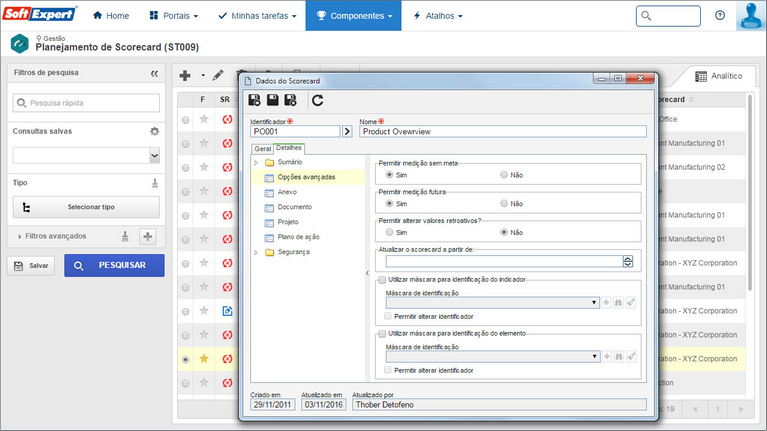Select Sim for Permitir medição sem meta

point(389,175)
